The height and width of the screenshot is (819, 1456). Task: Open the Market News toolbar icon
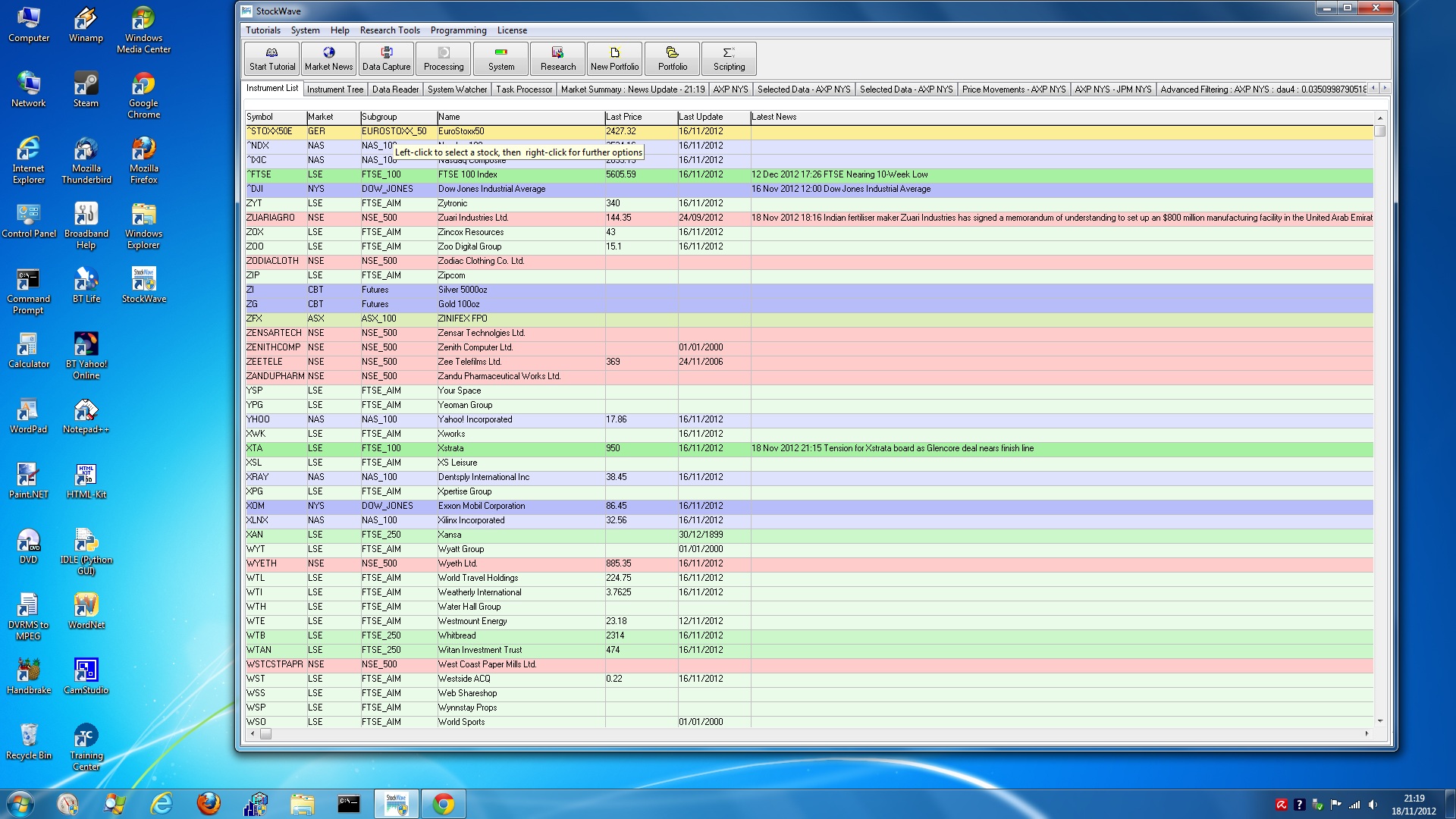pos(328,58)
